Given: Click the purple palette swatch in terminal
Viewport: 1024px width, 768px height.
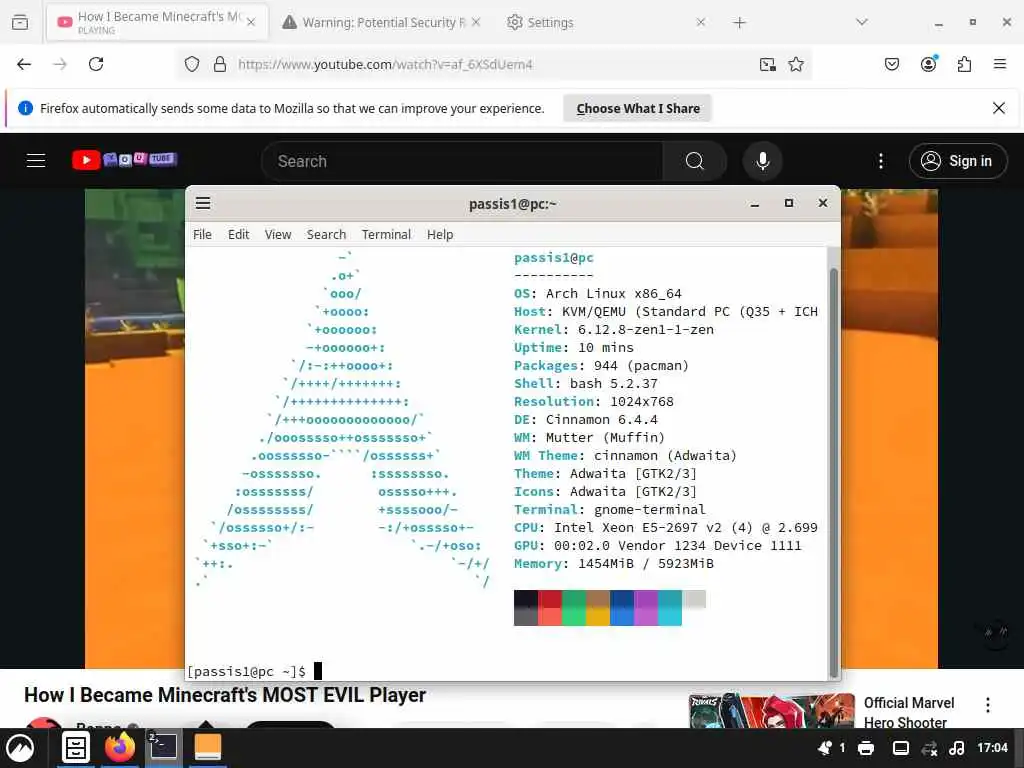Looking at the screenshot, I should 646,608.
